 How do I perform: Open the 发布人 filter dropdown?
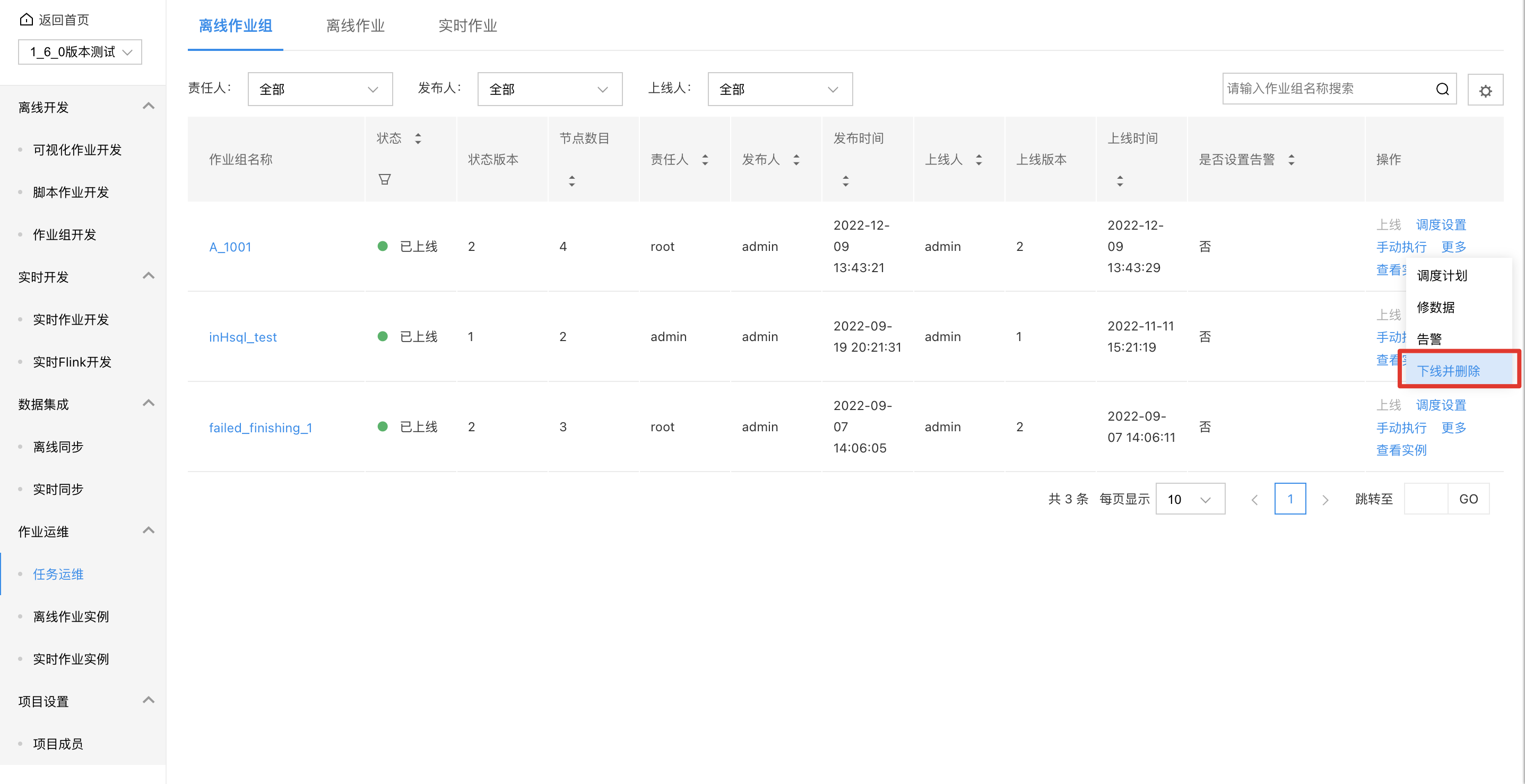[x=550, y=89]
